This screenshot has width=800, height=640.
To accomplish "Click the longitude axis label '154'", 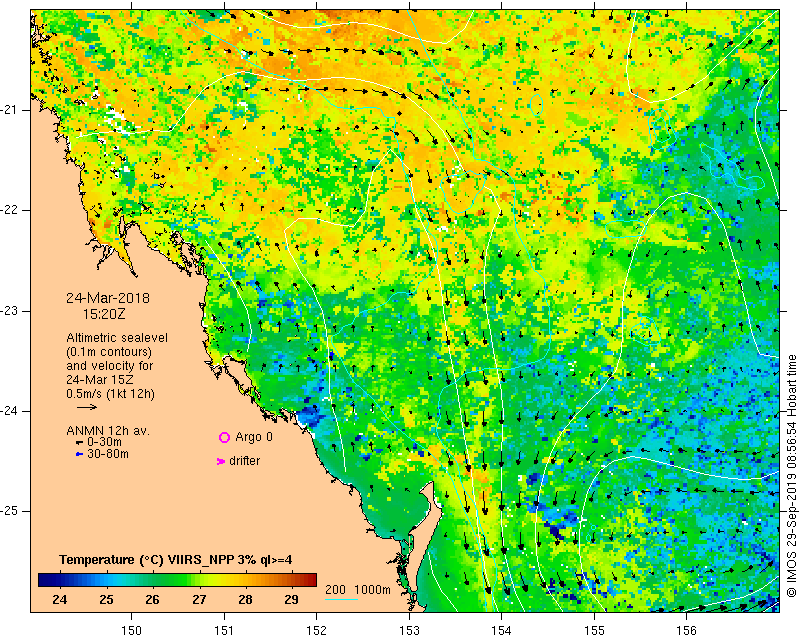I will [x=502, y=631].
